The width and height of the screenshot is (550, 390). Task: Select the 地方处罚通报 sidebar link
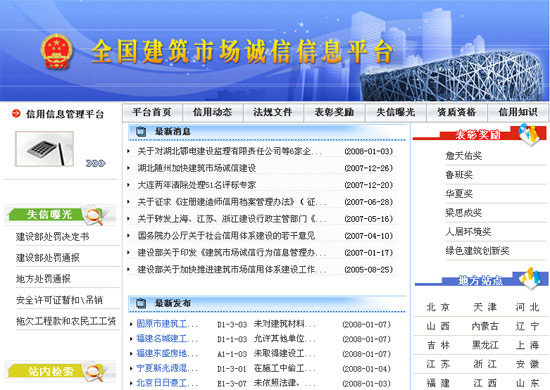43,279
